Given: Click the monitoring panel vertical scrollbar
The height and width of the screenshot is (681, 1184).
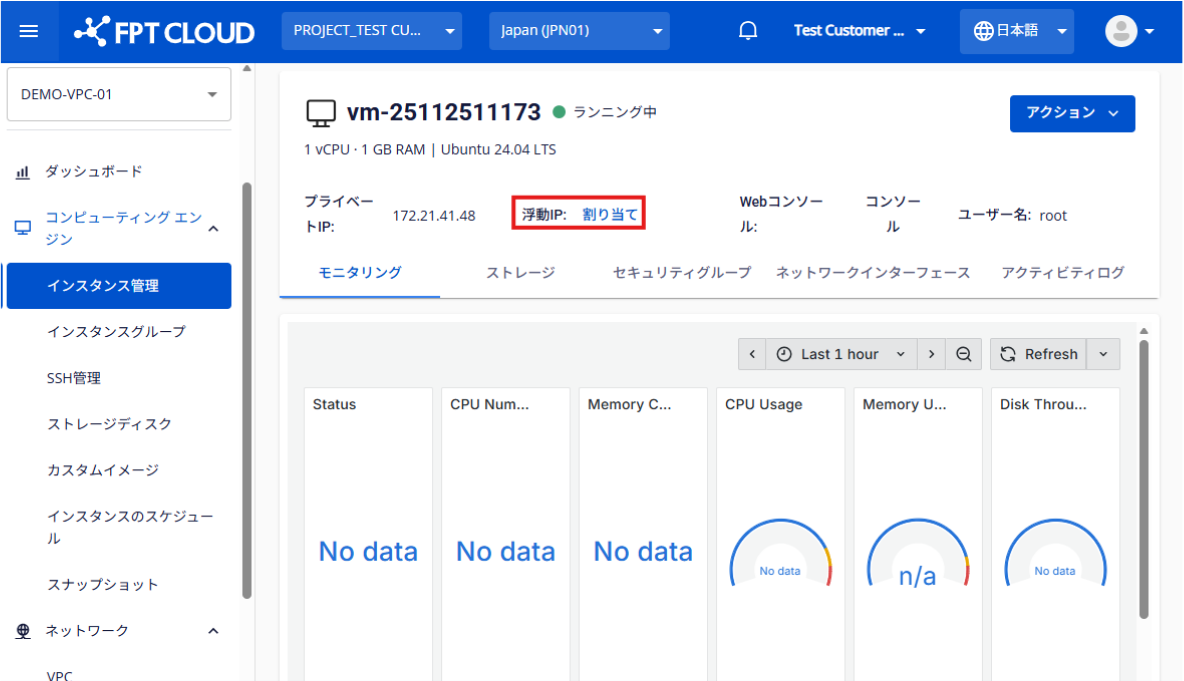Looking at the screenshot, I should 1144,480.
